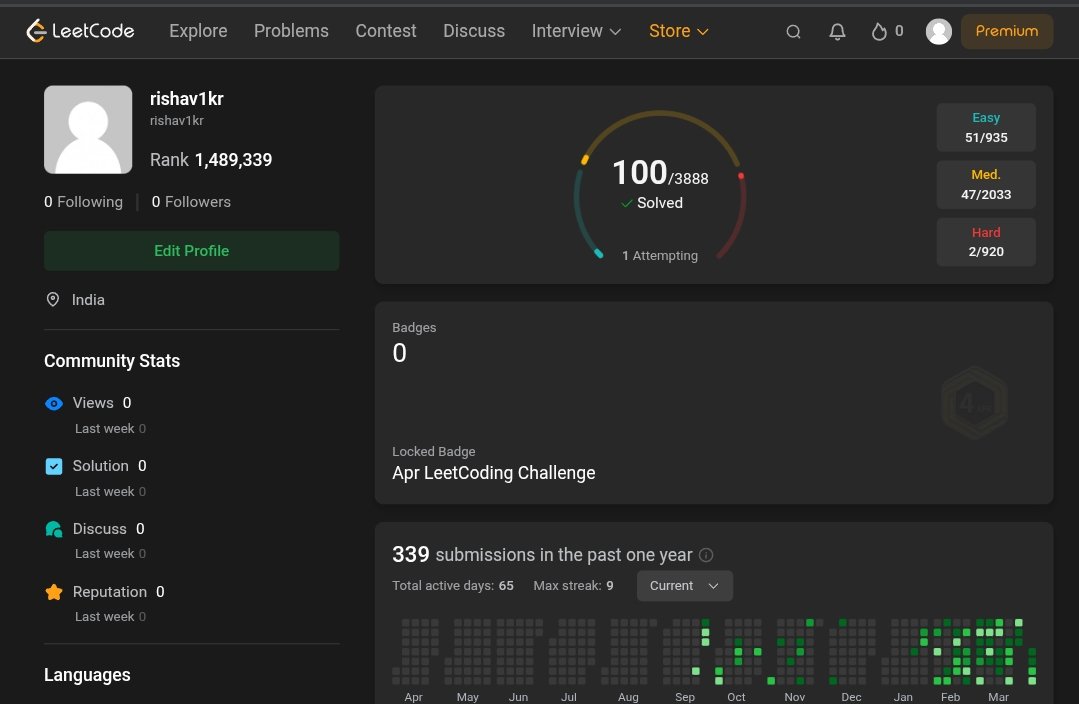Select the Easy 51/935 stat box

tap(986, 127)
